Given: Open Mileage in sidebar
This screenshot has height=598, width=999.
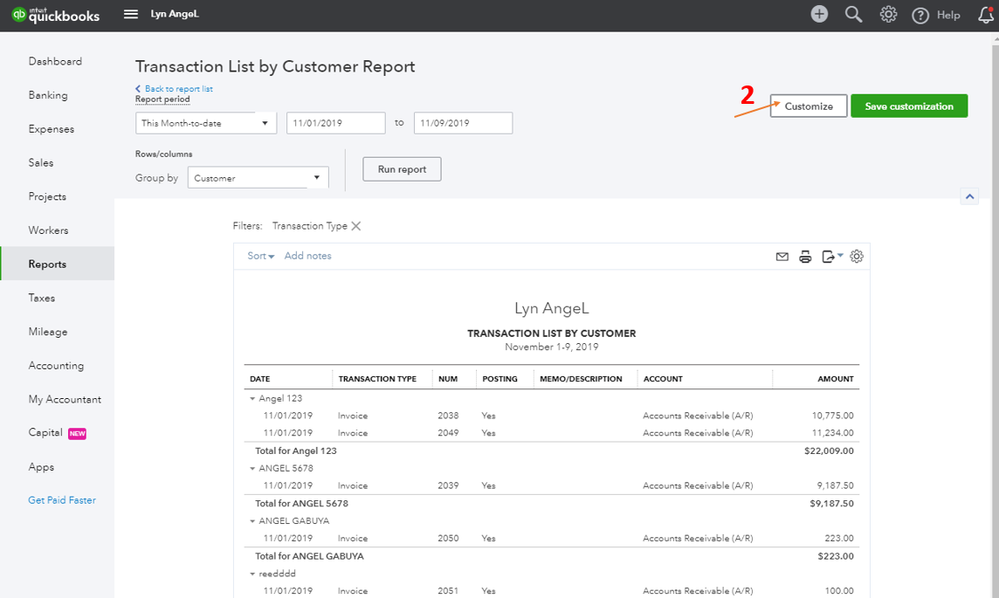Looking at the screenshot, I should (48, 331).
